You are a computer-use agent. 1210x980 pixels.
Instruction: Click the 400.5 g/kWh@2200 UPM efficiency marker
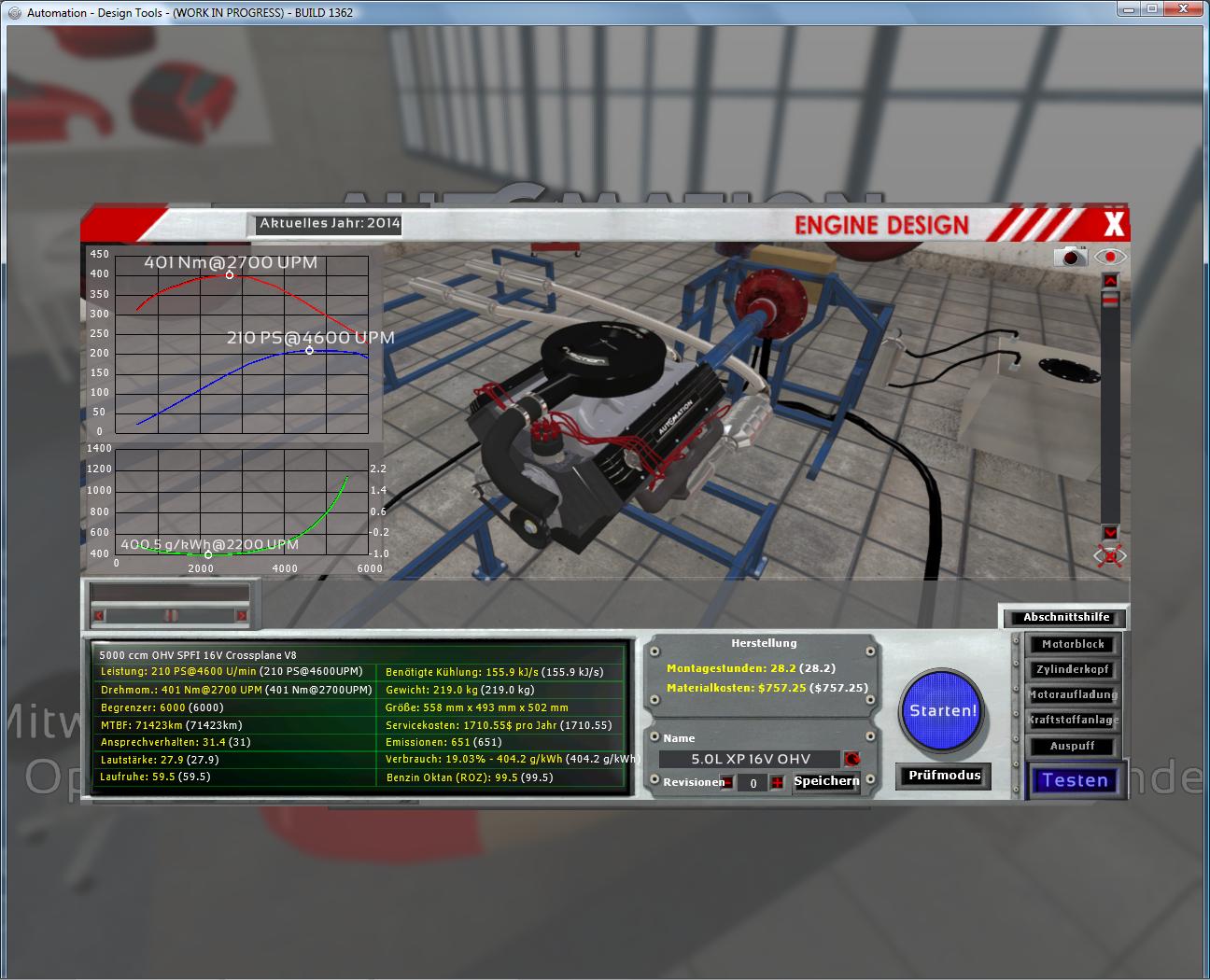[208, 554]
